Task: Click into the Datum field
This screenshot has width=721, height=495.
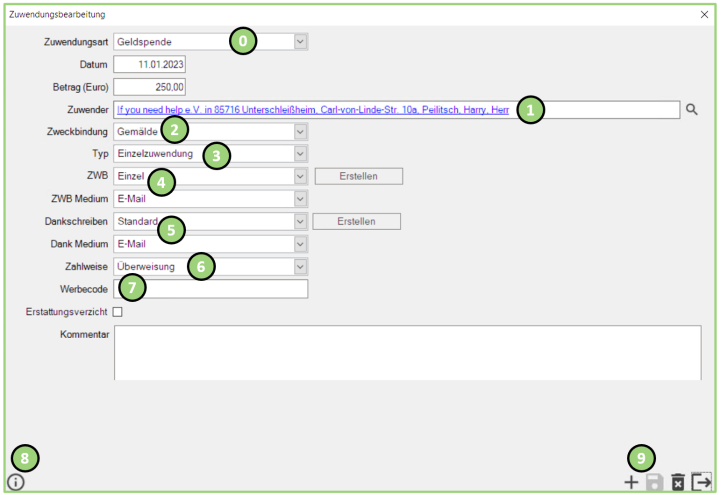Action: pyautogui.click(x=150, y=65)
